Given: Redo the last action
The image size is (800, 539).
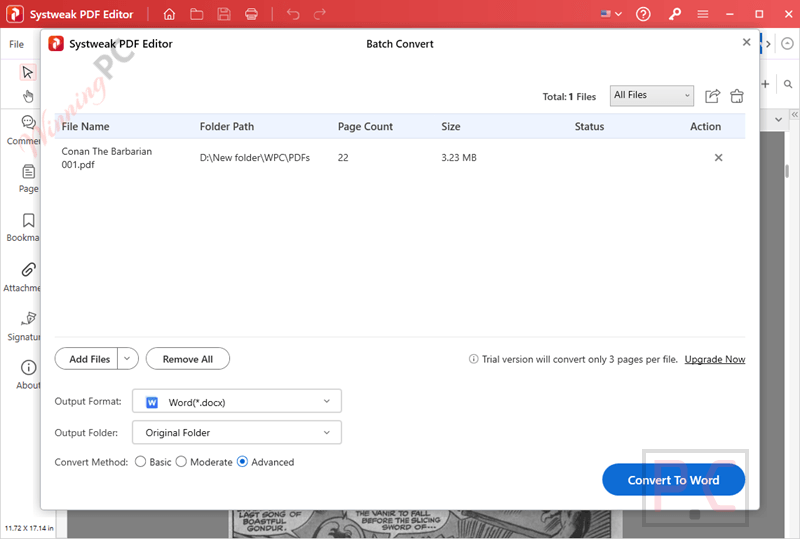Looking at the screenshot, I should point(319,14).
